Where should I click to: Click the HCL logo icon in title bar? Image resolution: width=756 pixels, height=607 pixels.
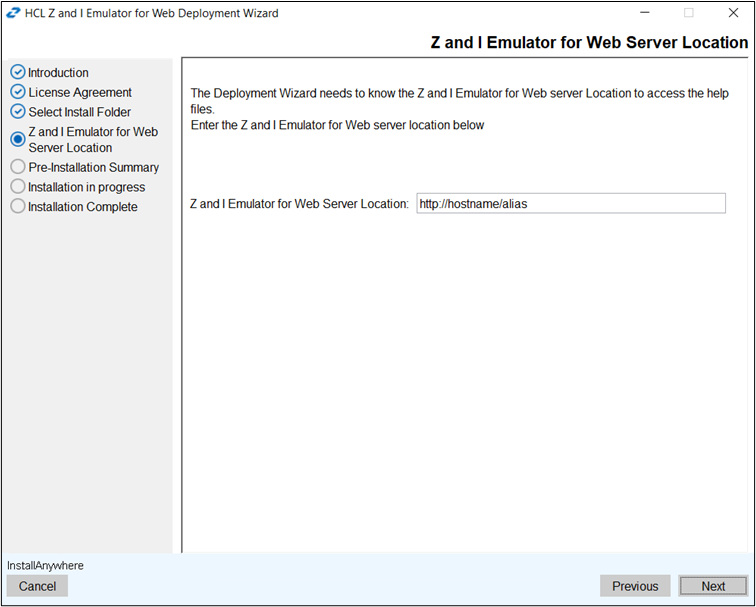(x=13, y=13)
